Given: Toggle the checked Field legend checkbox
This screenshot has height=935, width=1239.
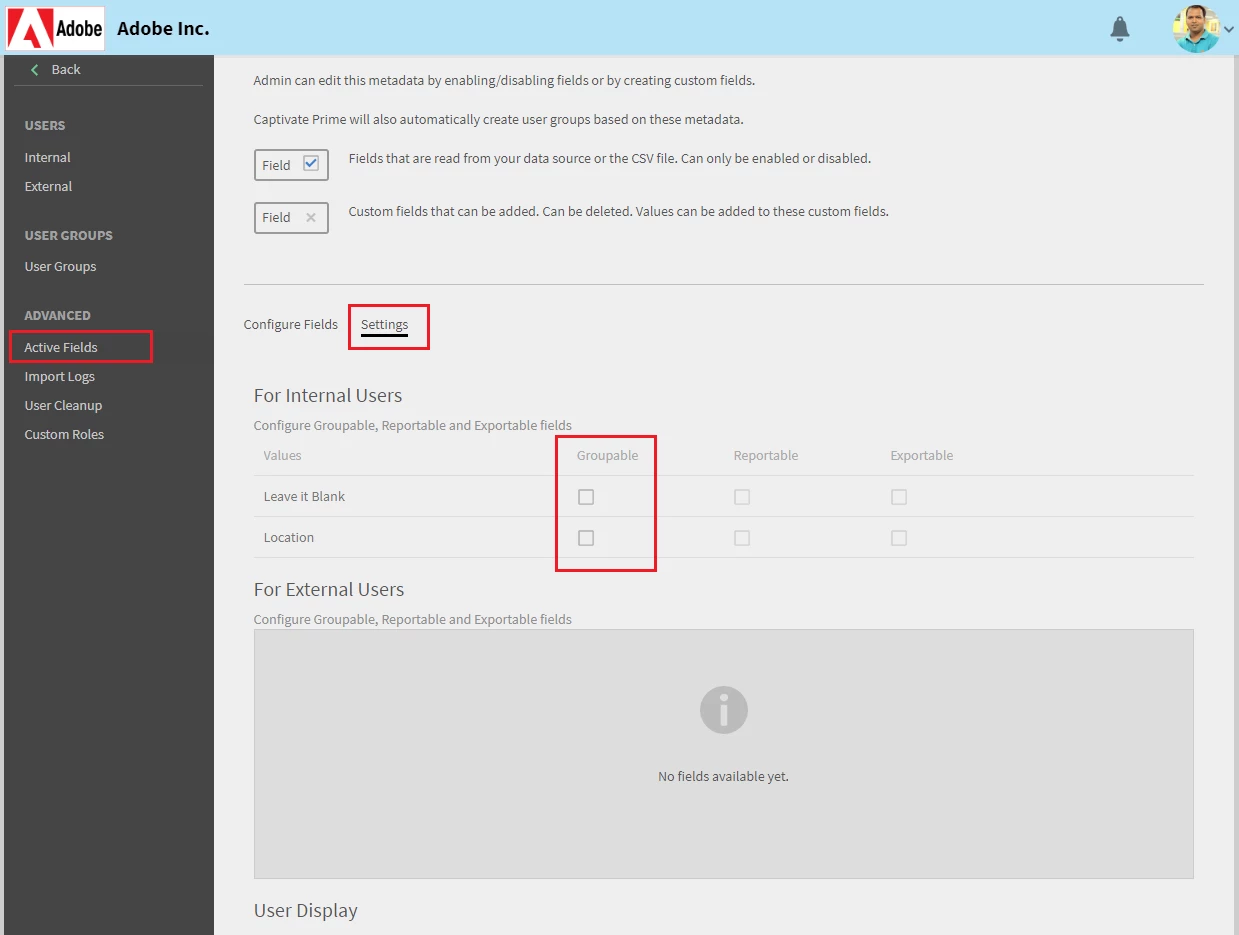Looking at the screenshot, I should [311, 164].
